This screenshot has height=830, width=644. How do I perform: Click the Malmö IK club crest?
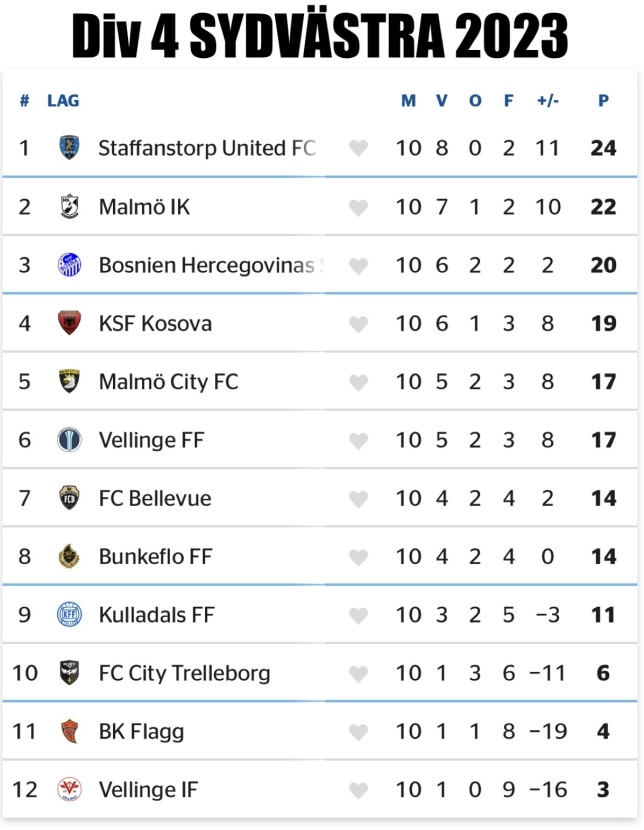(69, 206)
